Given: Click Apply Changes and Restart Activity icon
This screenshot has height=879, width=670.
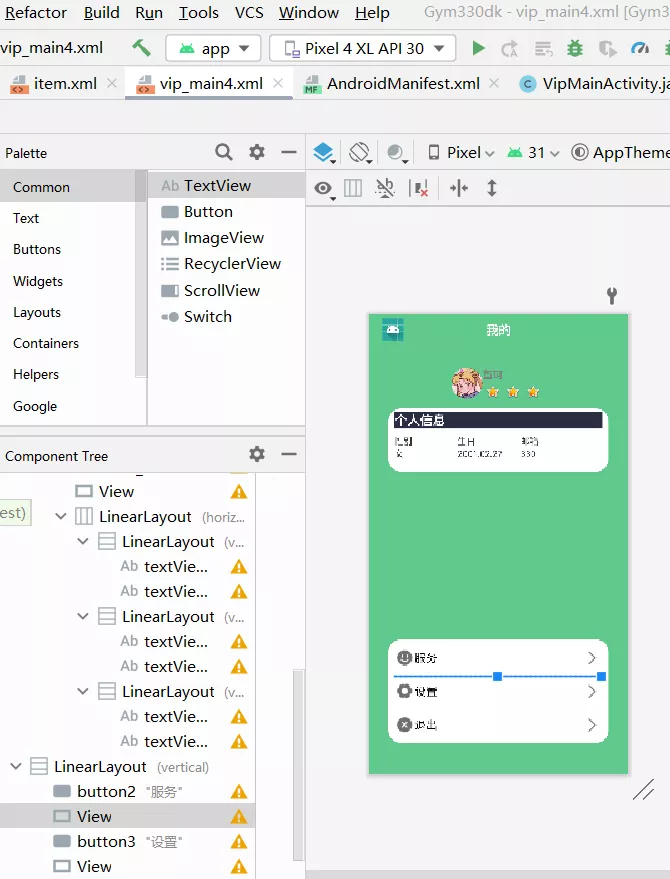Looking at the screenshot, I should pyautogui.click(x=510, y=49).
